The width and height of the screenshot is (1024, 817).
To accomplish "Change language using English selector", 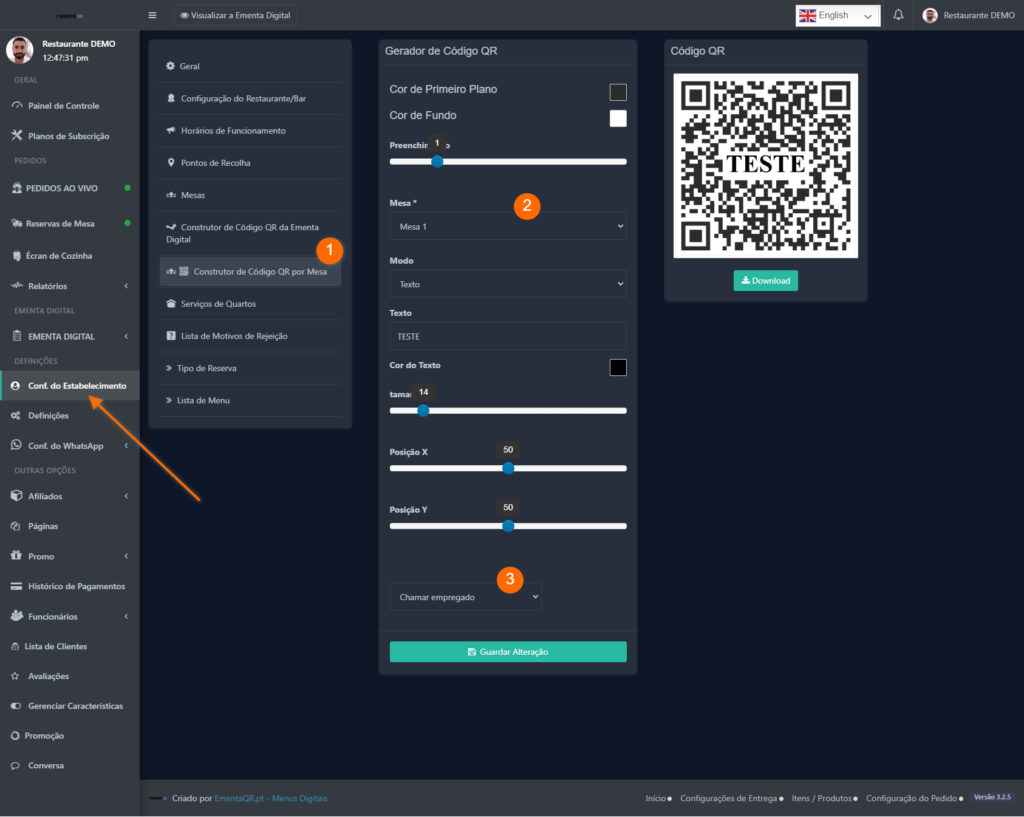I will click(837, 15).
